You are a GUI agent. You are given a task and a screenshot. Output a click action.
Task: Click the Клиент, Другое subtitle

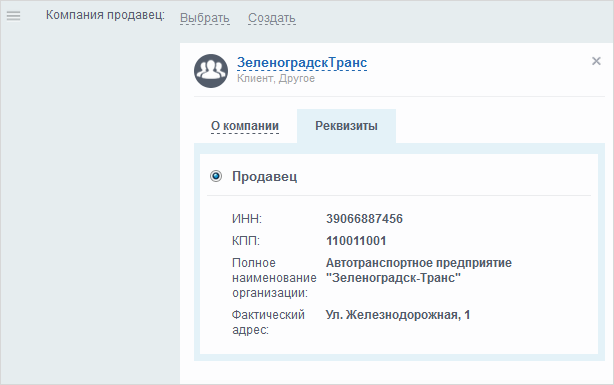point(276,78)
